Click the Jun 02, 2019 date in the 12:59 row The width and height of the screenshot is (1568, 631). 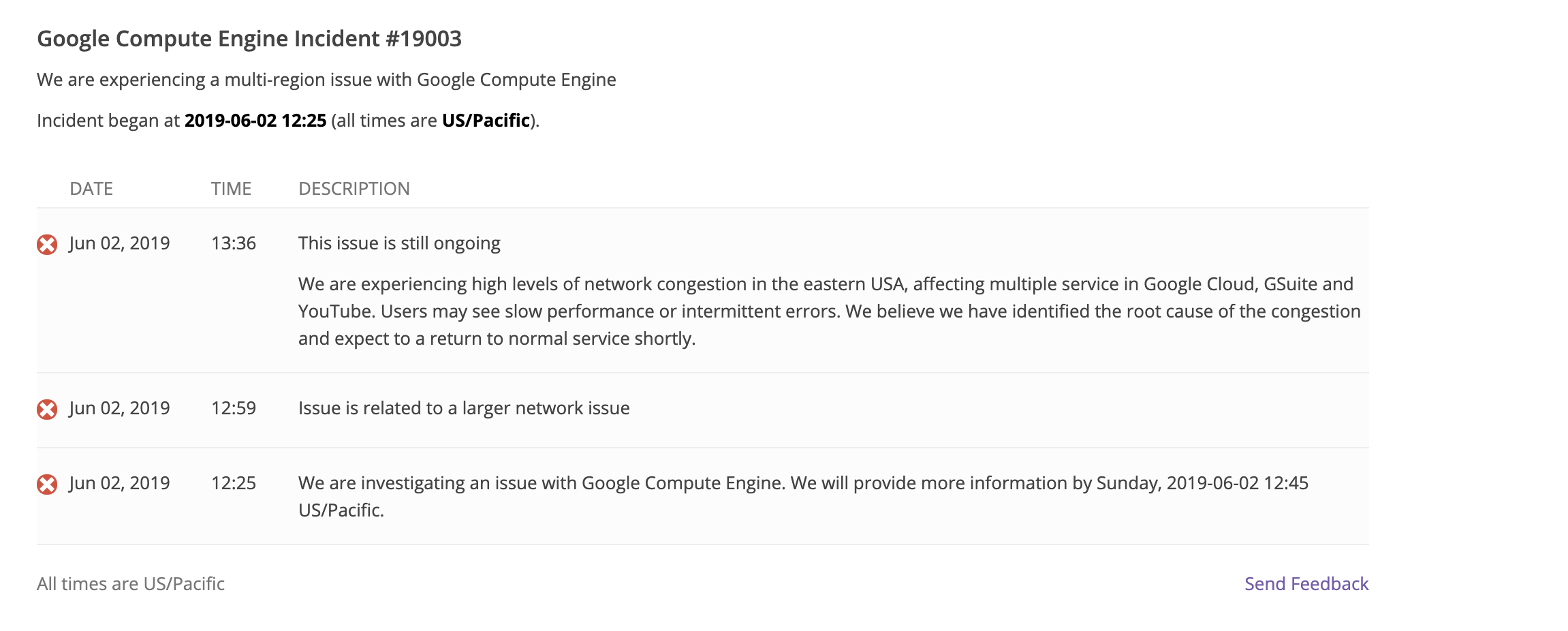pos(119,408)
